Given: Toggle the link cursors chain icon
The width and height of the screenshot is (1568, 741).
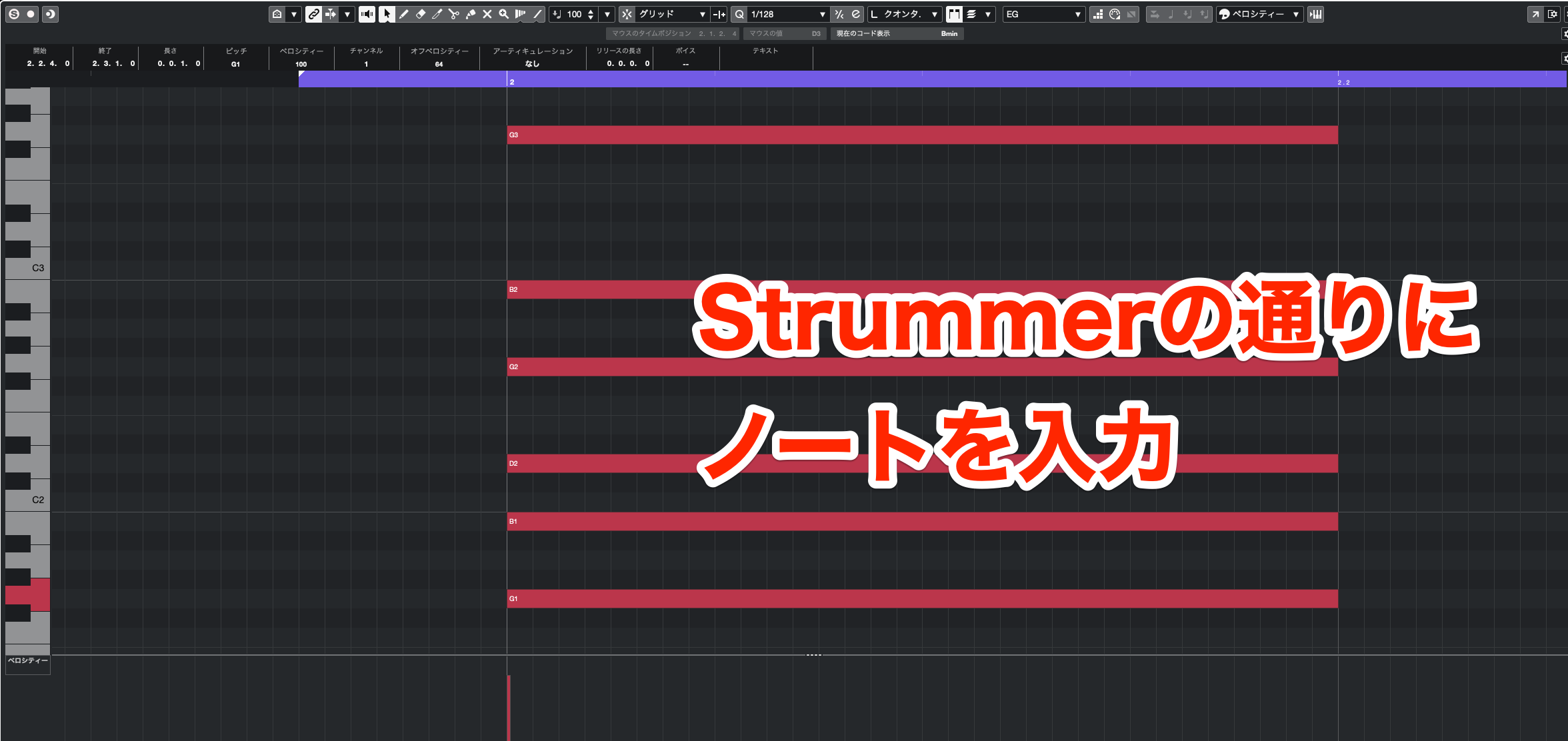Looking at the screenshot, I should tap(313, 14).
